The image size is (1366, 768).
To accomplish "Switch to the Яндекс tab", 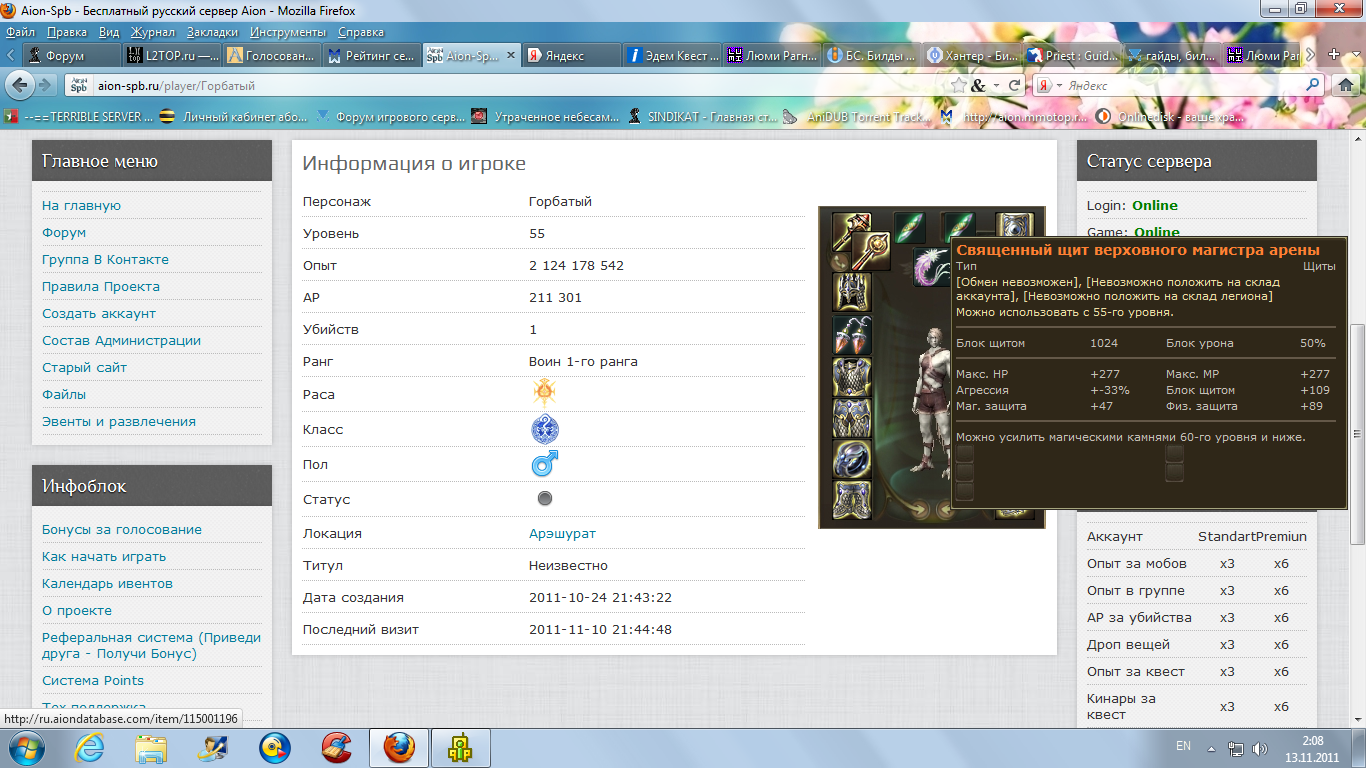I will 571,56.
